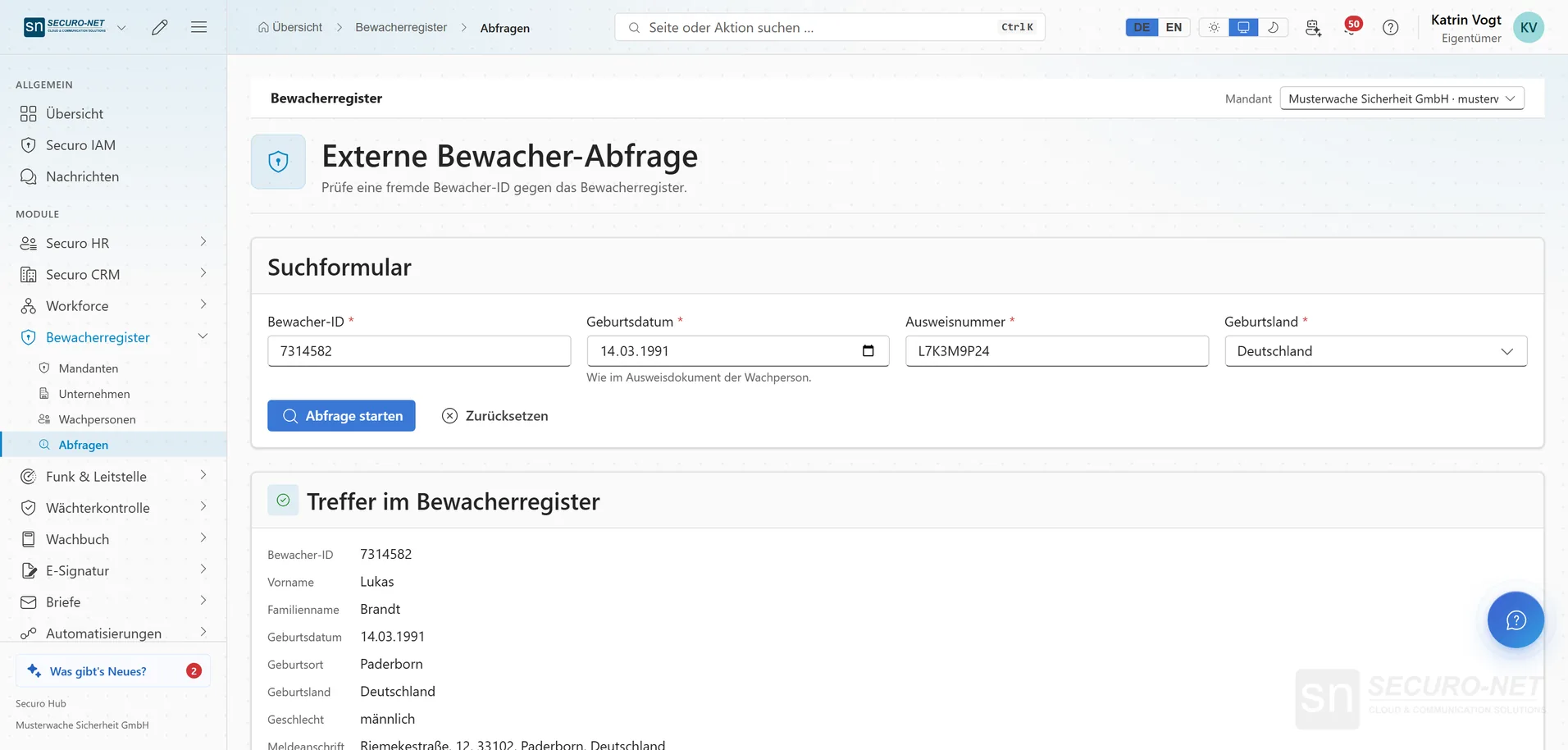The image size is (1568, 750).
Task: Switch language to DE
Action: tap(1142, 27)
